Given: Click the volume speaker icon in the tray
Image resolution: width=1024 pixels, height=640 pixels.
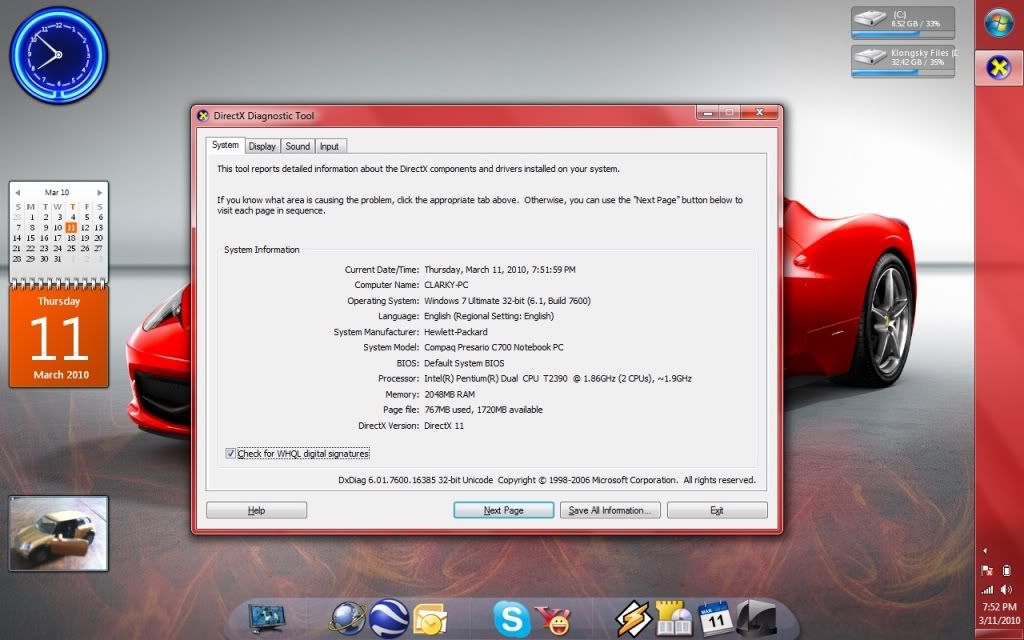Looking at the screenshot, I should (1006, 590).
